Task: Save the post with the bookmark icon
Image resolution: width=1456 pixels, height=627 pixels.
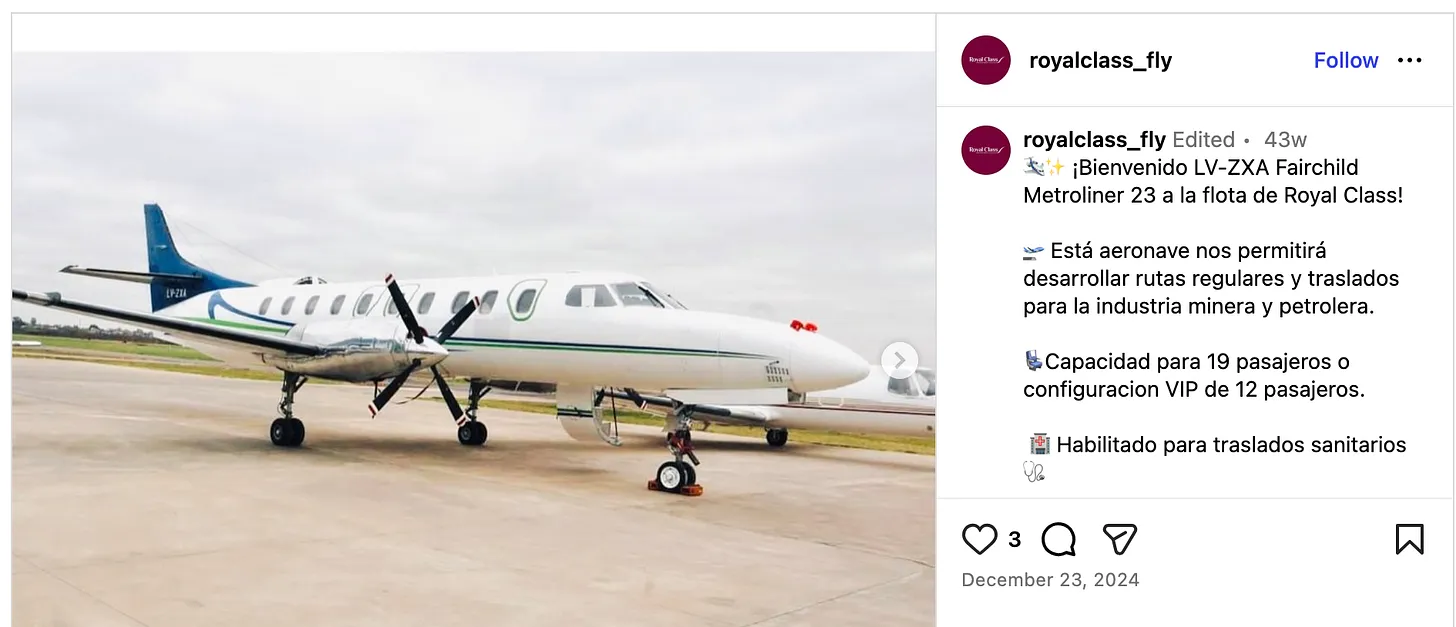Action: coord(1409,539)
